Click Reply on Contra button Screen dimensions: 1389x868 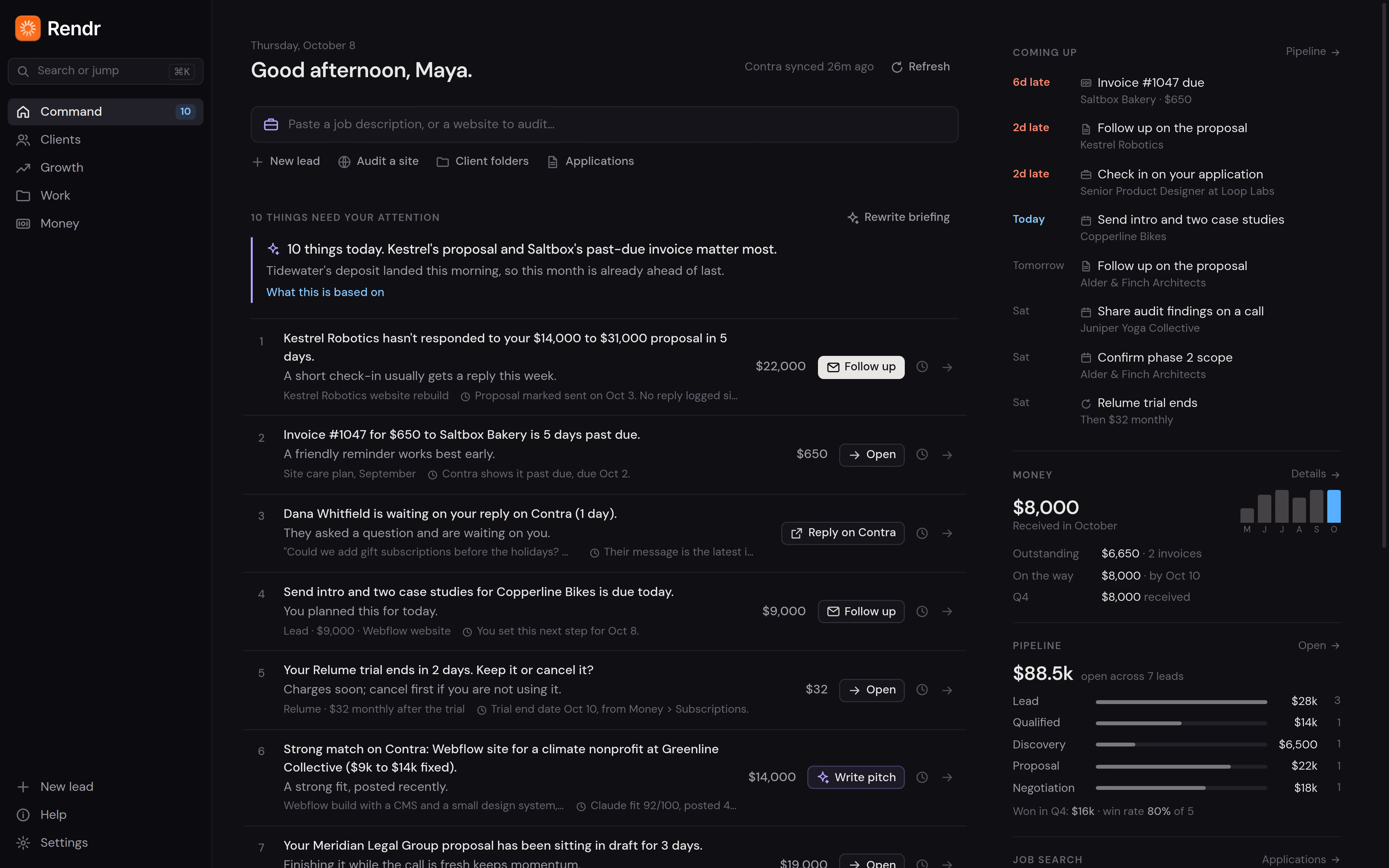click(x=843, y=533)
